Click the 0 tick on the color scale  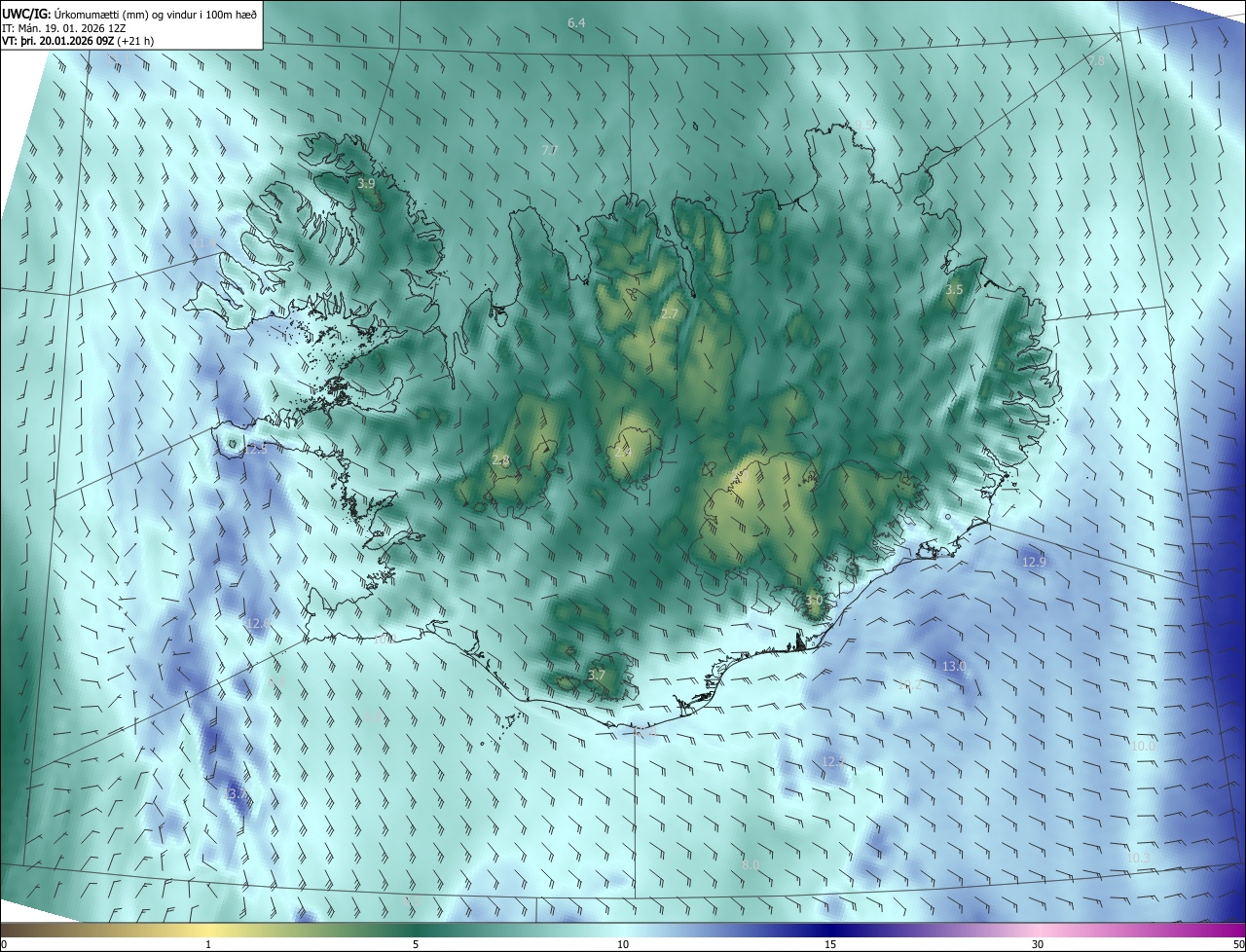click(x=4, y=944)
